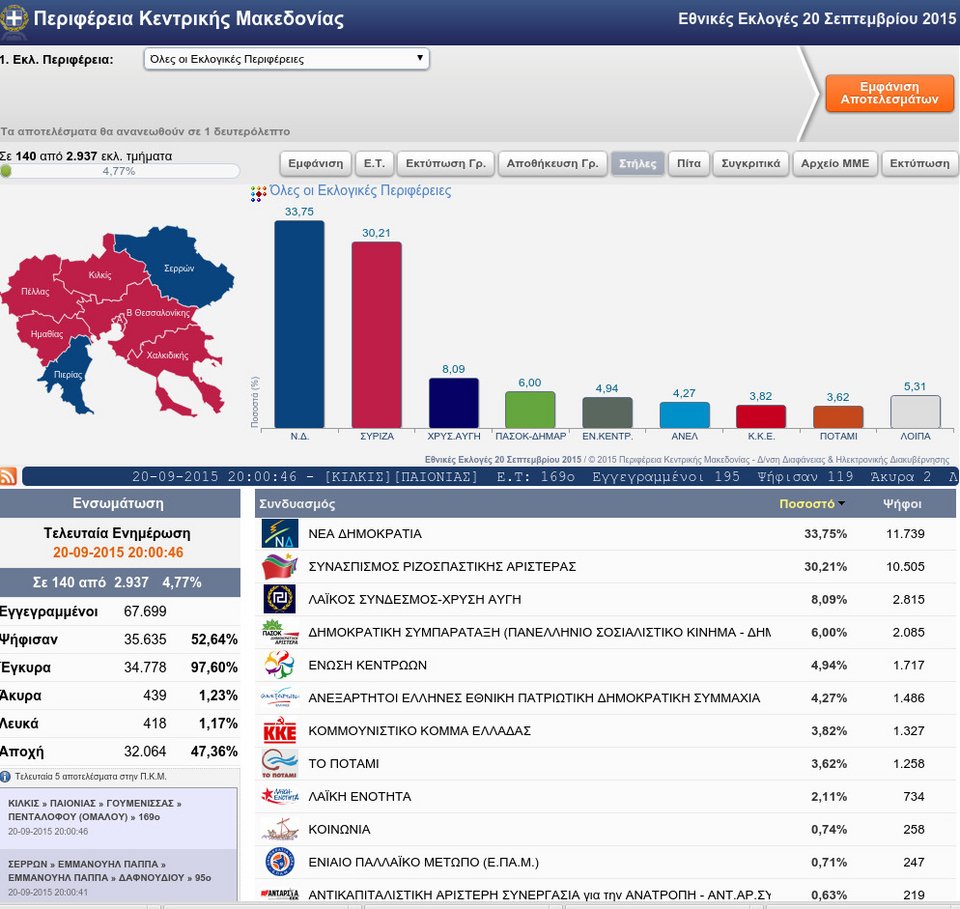Click the 4,77% progress bar
The width and height of the screenshot is (960, 909).
pos(119,171)
